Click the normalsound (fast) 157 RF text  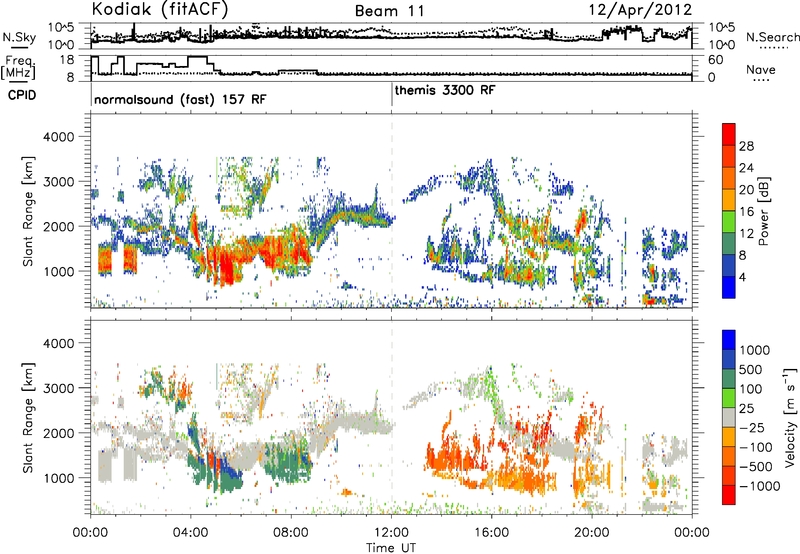pyautogui.click(x=180, y=99)
